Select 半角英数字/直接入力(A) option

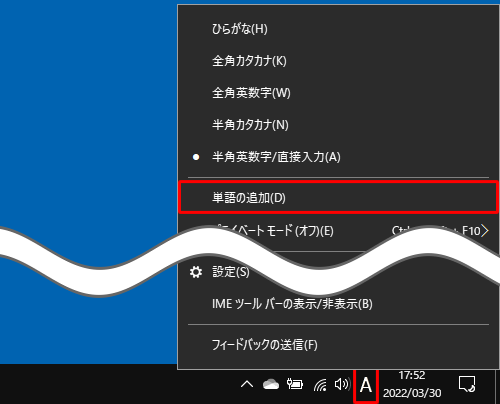click(338, 157)
